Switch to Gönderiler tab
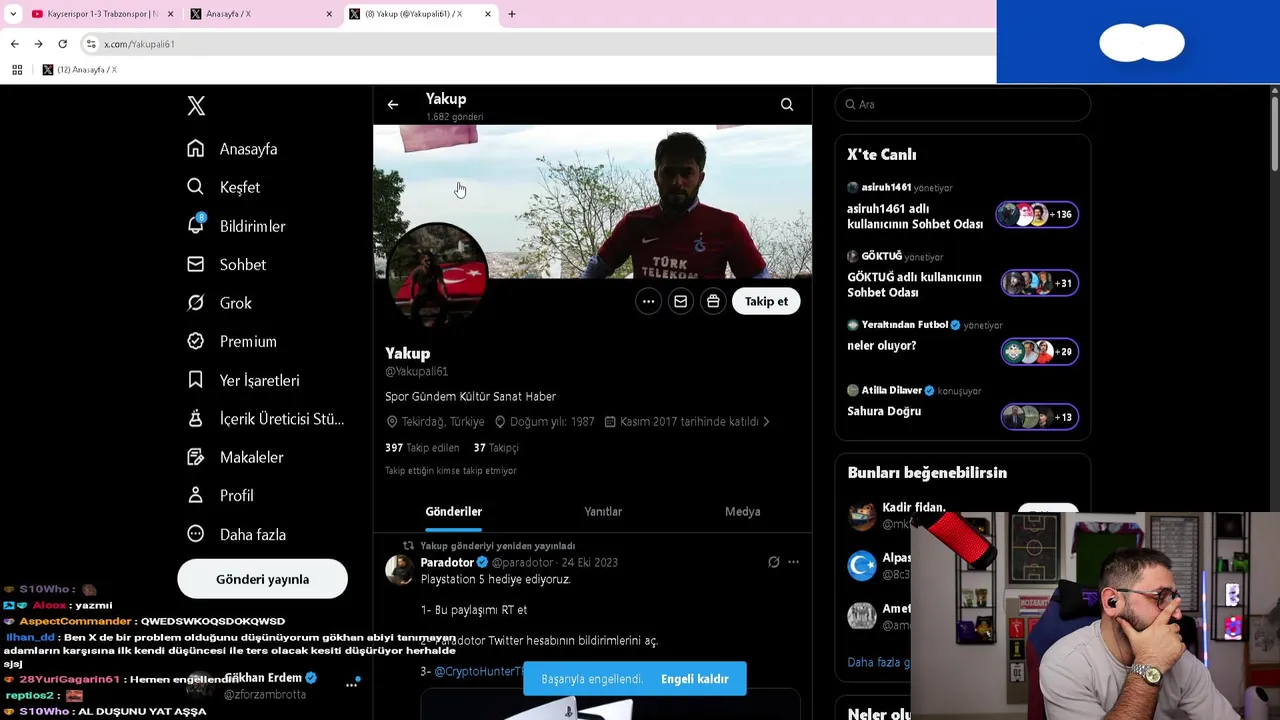 (453, 511)
